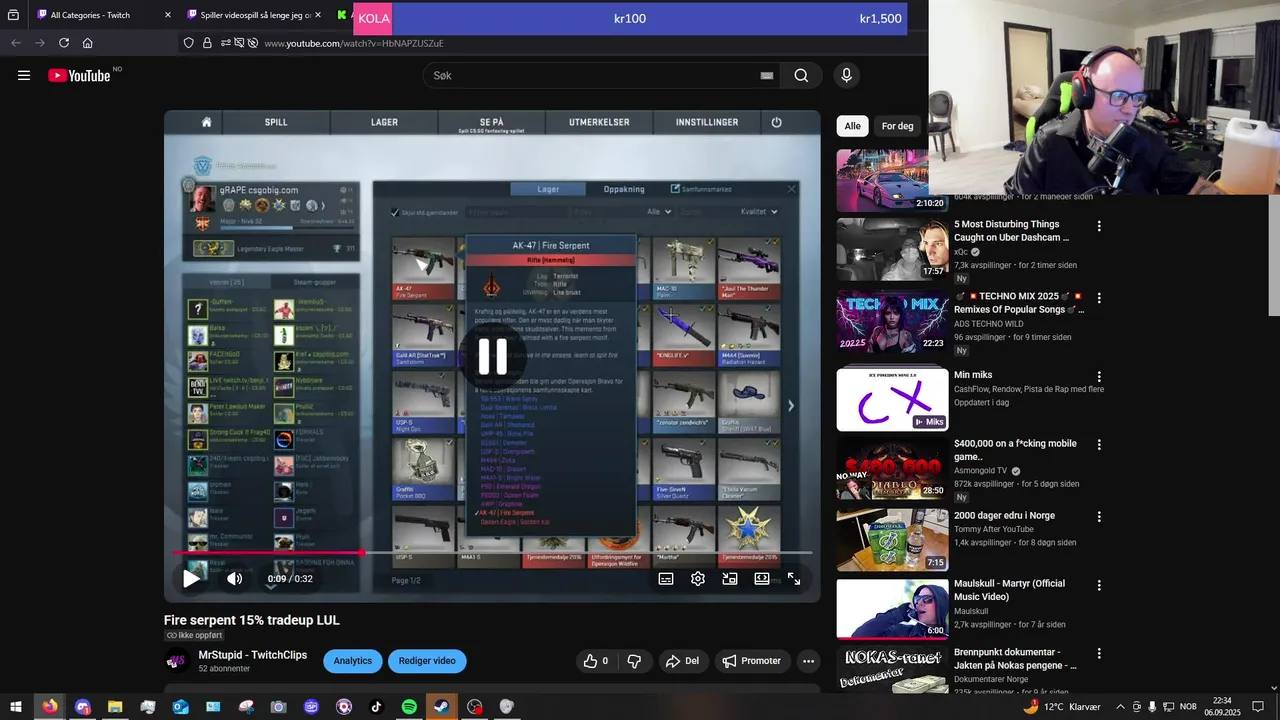Play the video with play button
Screen dimensions: 1280x720
click(x=191, y=578)
